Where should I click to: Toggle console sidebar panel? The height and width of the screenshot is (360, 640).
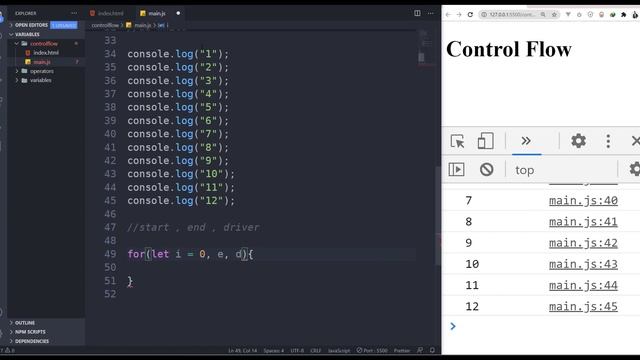pos(456,169)
